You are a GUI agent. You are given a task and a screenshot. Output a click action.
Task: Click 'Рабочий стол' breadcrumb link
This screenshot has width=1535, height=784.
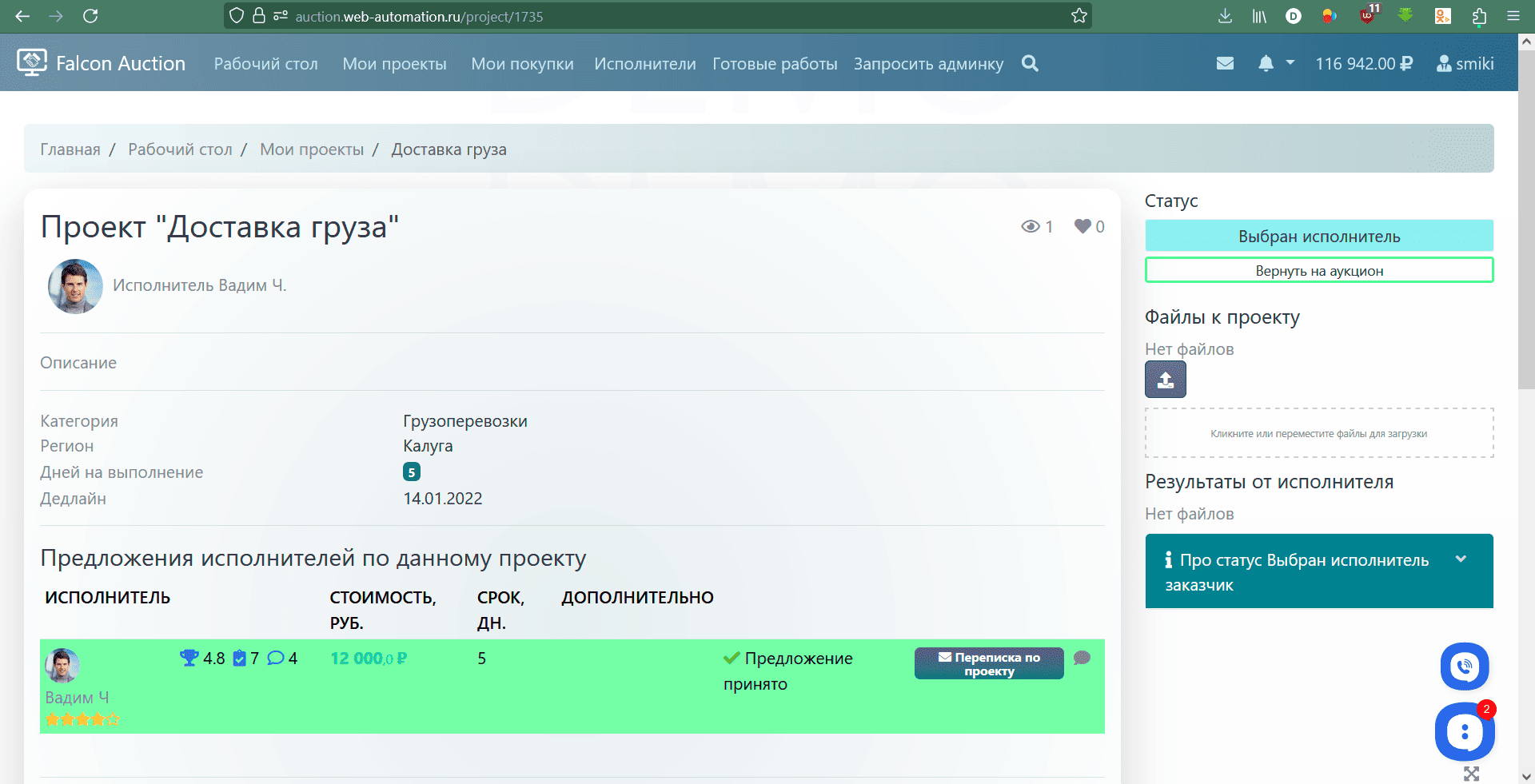click(x=180, y=149)
